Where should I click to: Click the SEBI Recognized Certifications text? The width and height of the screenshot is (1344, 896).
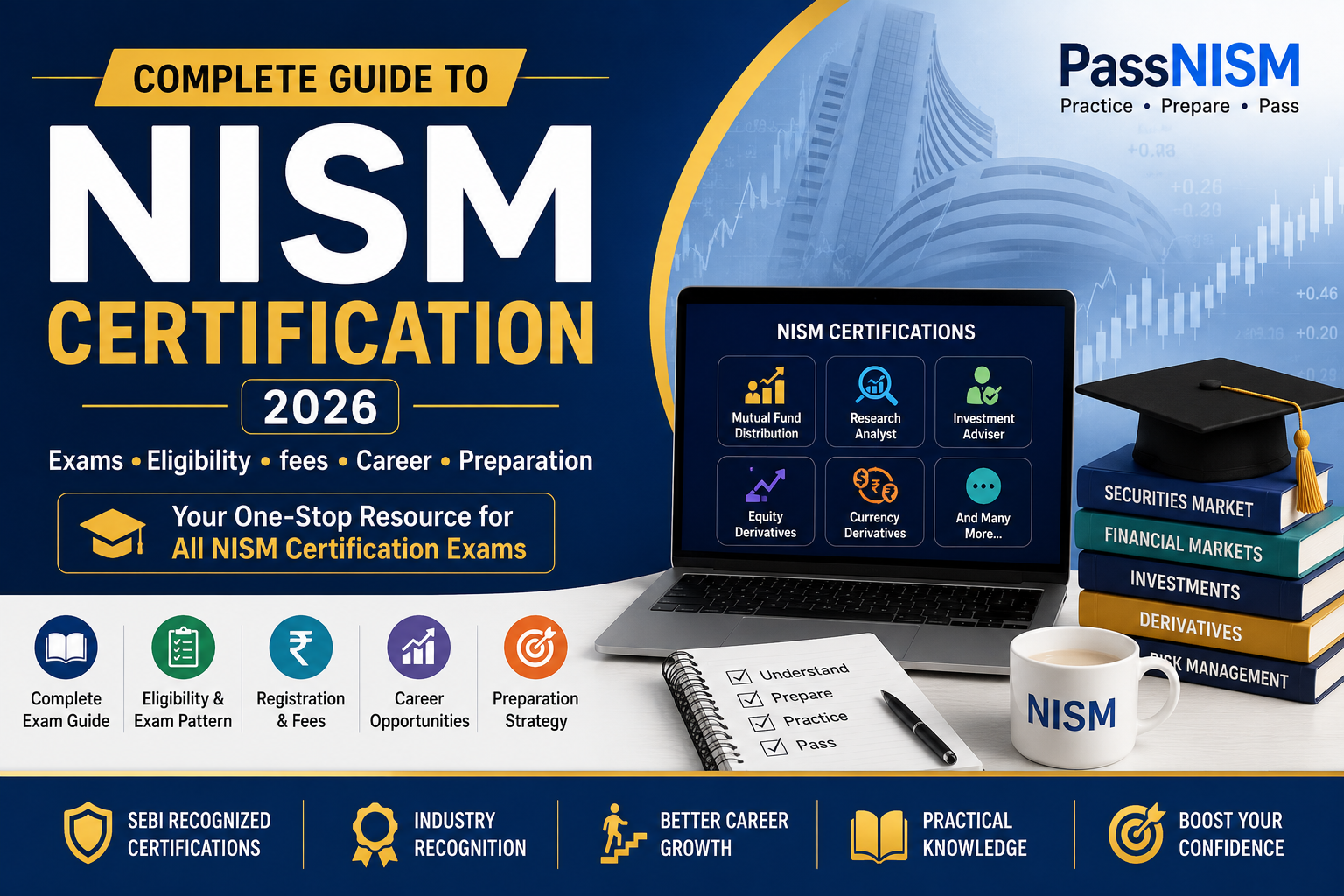(199, 834)
